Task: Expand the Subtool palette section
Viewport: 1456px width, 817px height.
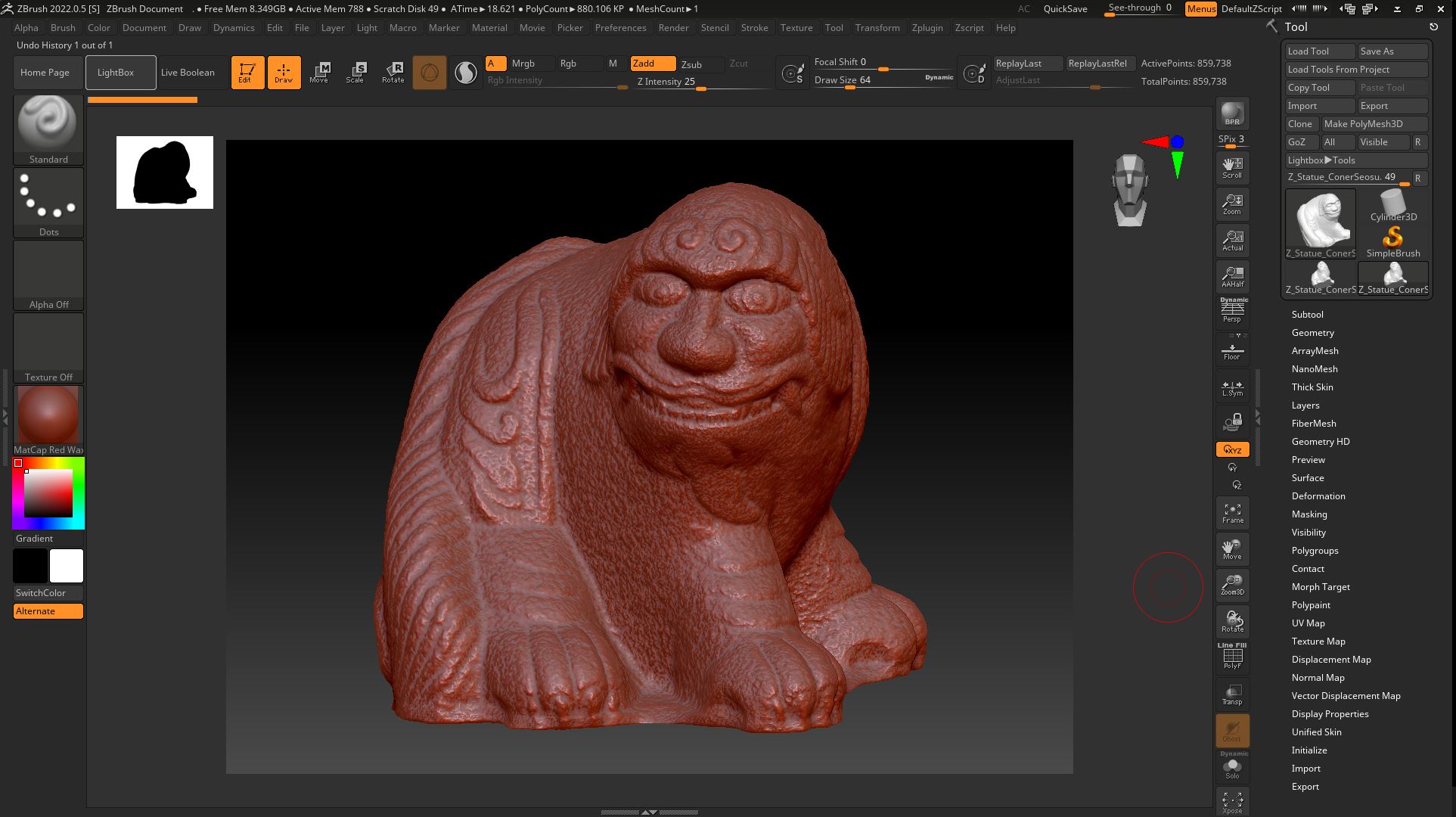Action: pyautogui.click(x=1307, y=315)
